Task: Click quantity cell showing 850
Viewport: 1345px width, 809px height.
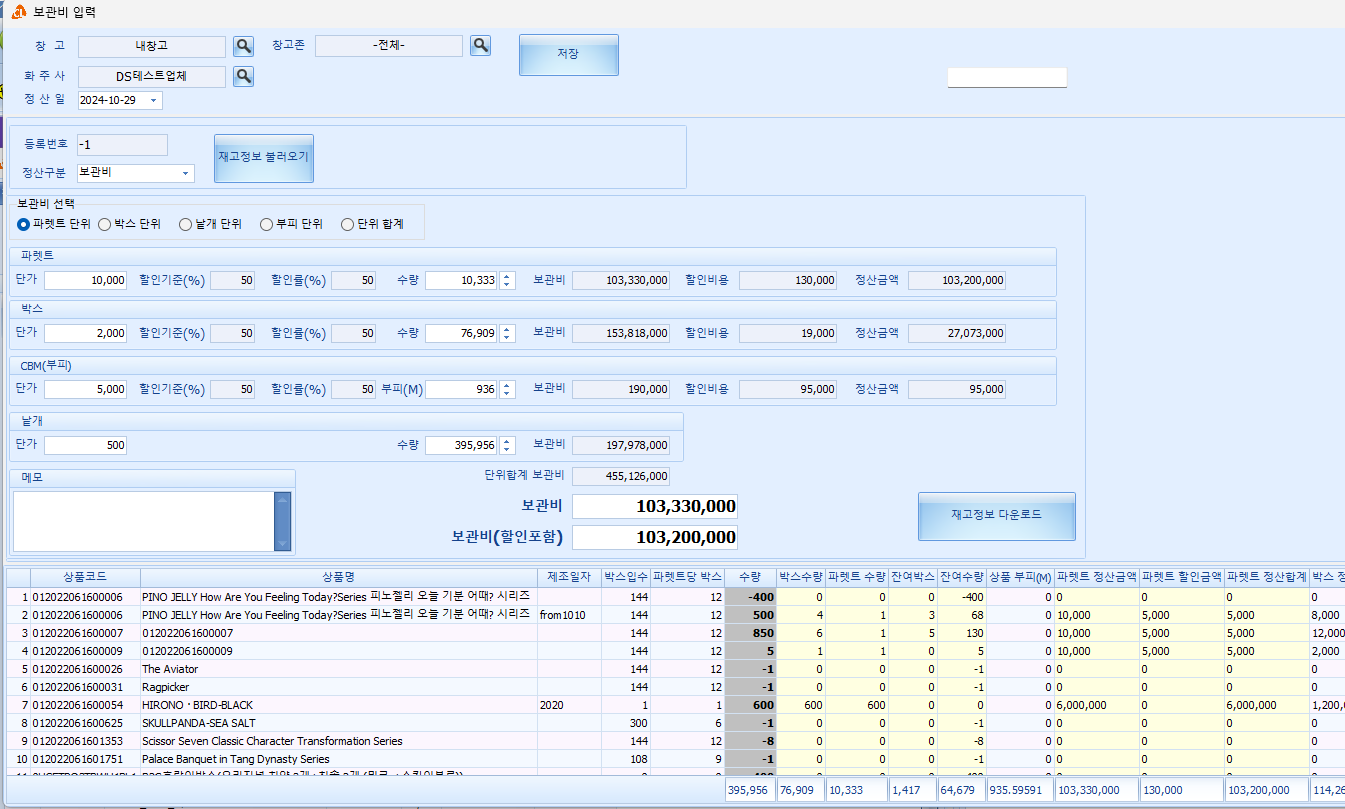Action: pos(750,633)
